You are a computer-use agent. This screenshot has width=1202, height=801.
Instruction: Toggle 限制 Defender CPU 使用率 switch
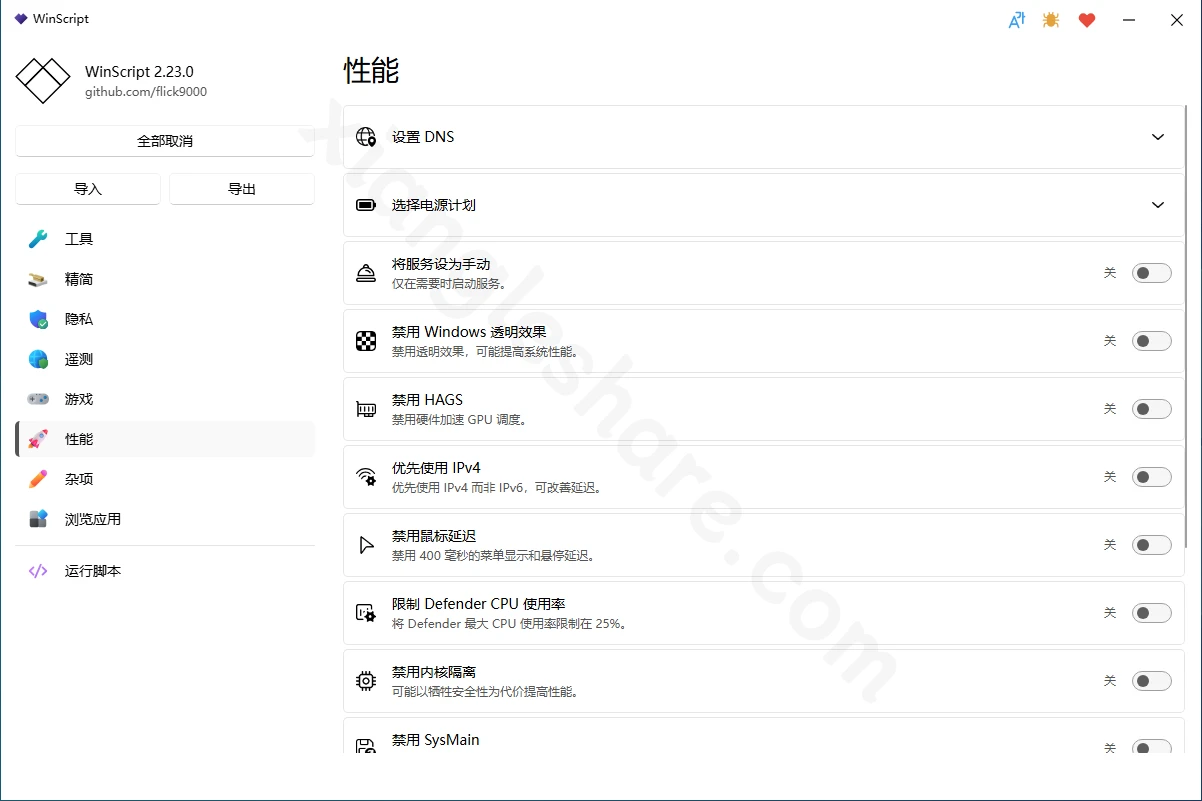[1151, 613]
